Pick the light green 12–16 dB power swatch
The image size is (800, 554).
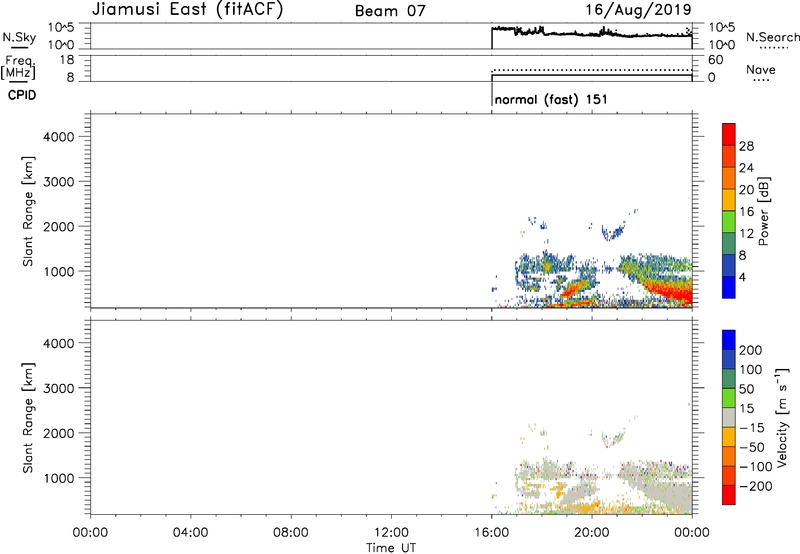(729, 222)
